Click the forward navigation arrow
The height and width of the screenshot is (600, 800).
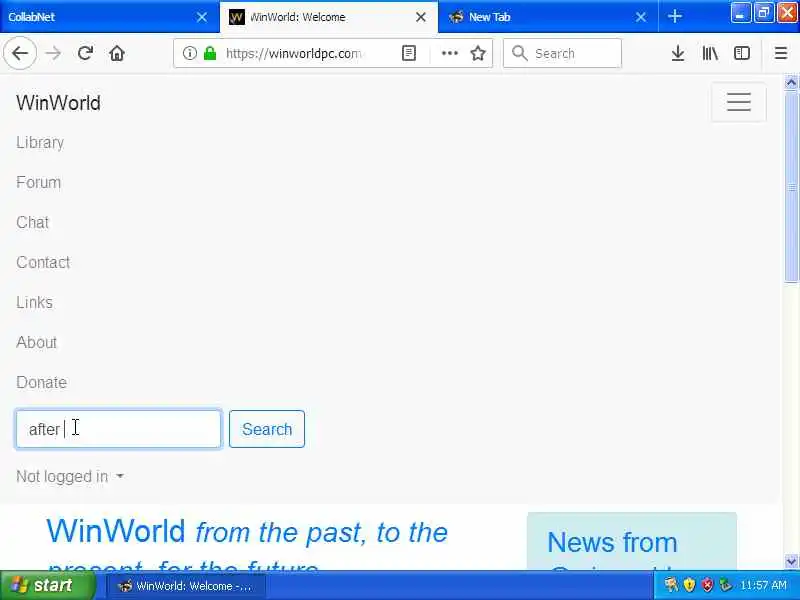[x=53, y=53]
